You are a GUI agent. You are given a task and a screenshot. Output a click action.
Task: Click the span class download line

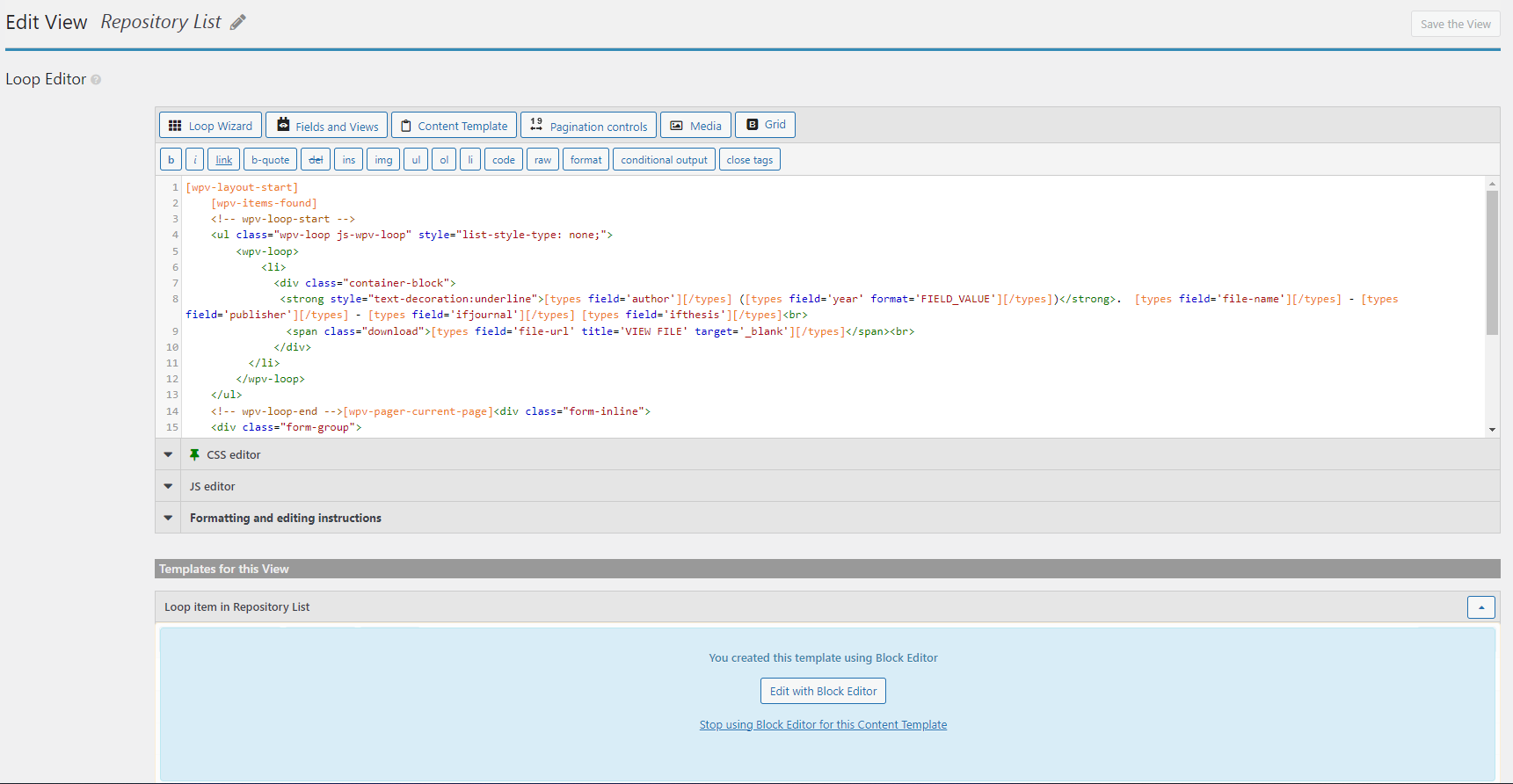(600, 331)
